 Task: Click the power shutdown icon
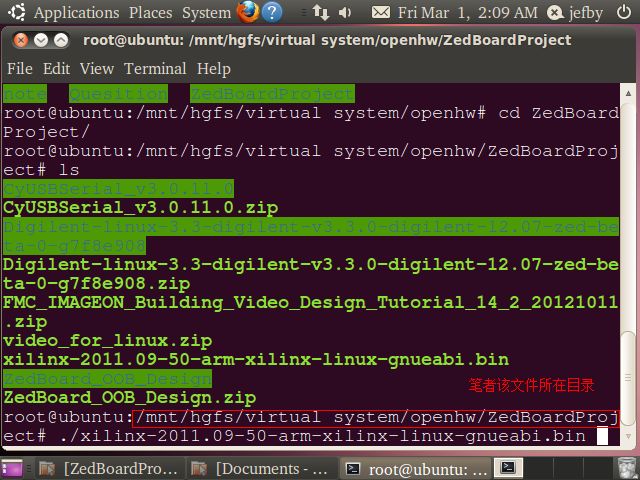(x=623, y=12)
